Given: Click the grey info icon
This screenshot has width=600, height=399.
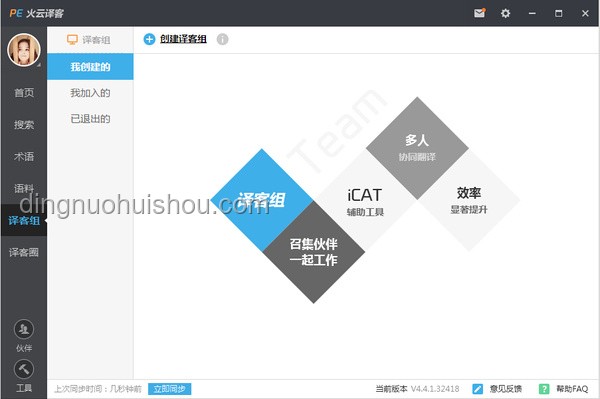Looking at the screenshot, I should click(222, 39).
